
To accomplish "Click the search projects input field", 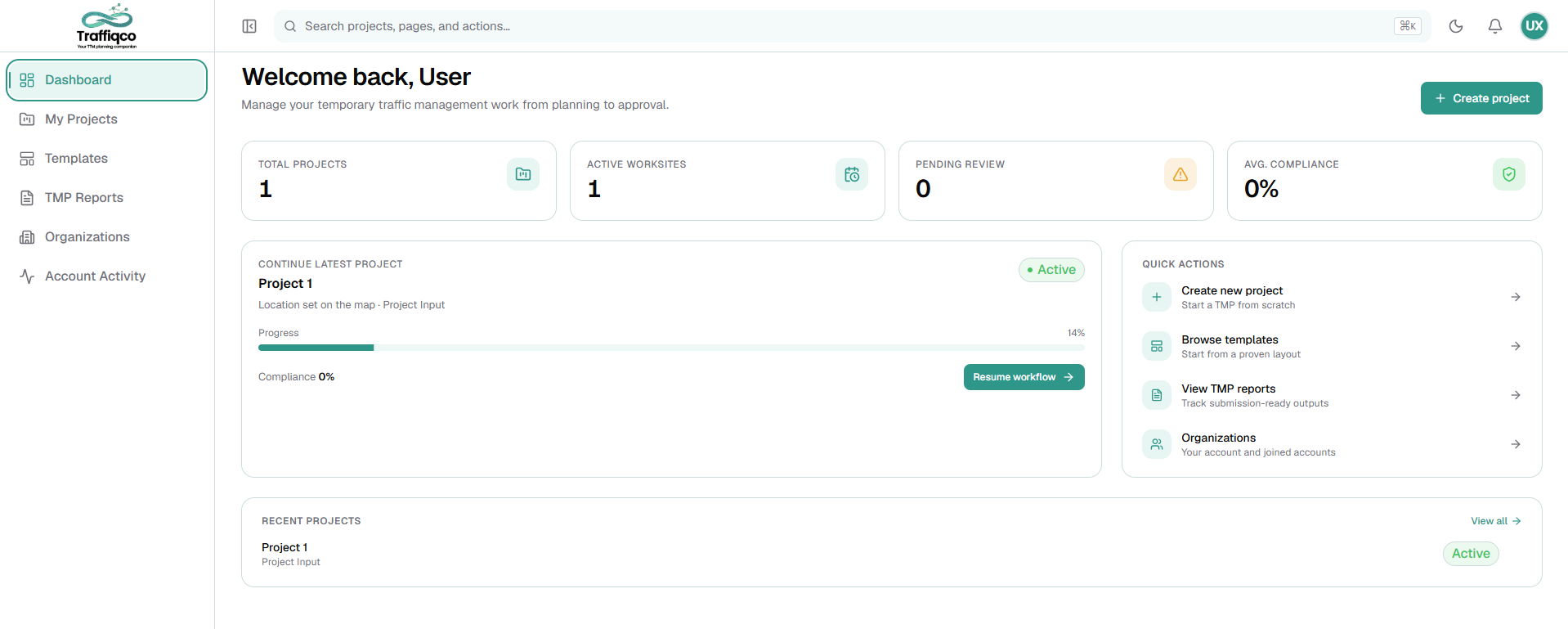I will tap(852, 26).
